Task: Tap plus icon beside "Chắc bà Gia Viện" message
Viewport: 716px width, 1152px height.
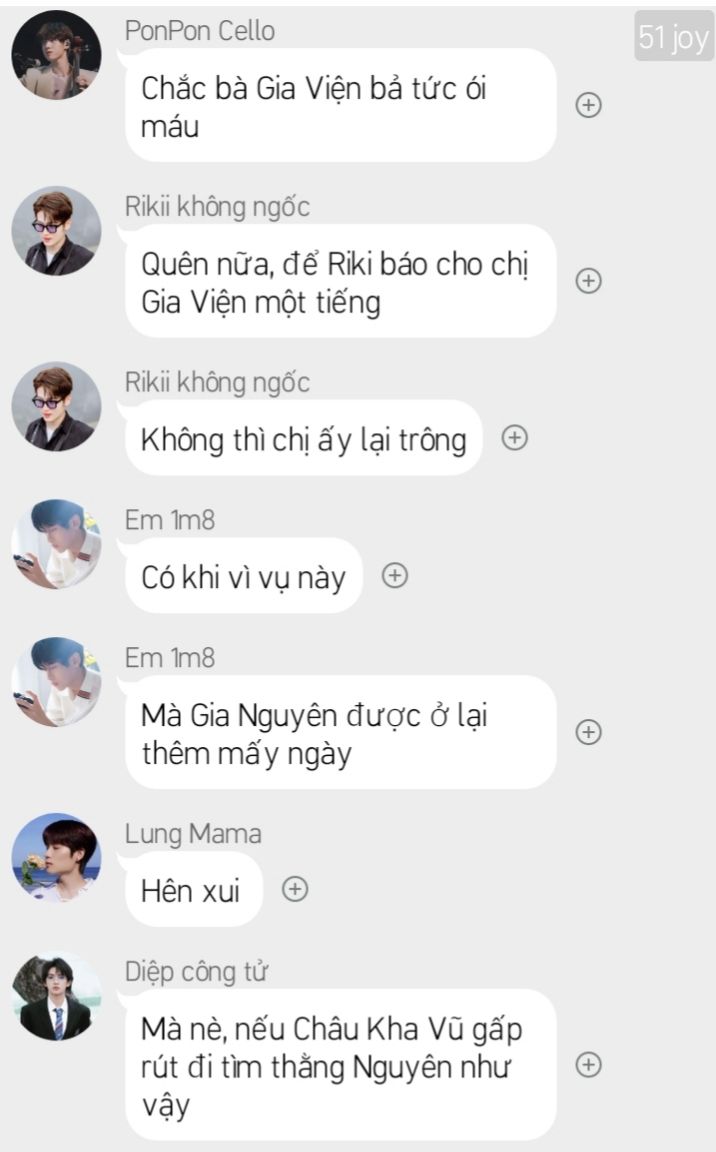Action: (x=588, y=105)
